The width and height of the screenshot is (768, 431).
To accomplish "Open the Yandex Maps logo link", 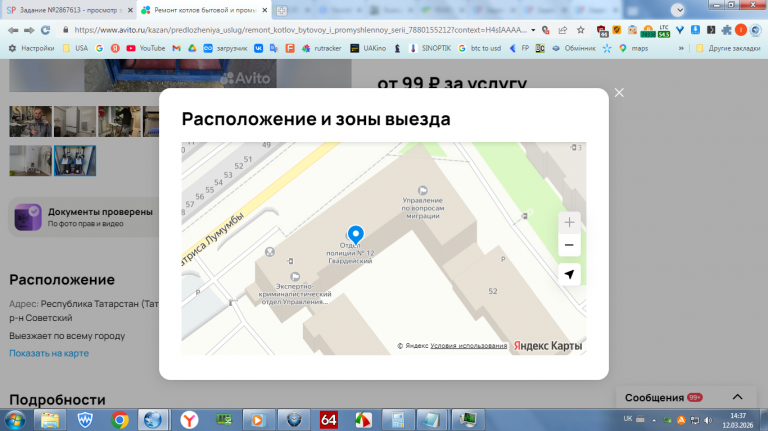I will click(548, 346).
